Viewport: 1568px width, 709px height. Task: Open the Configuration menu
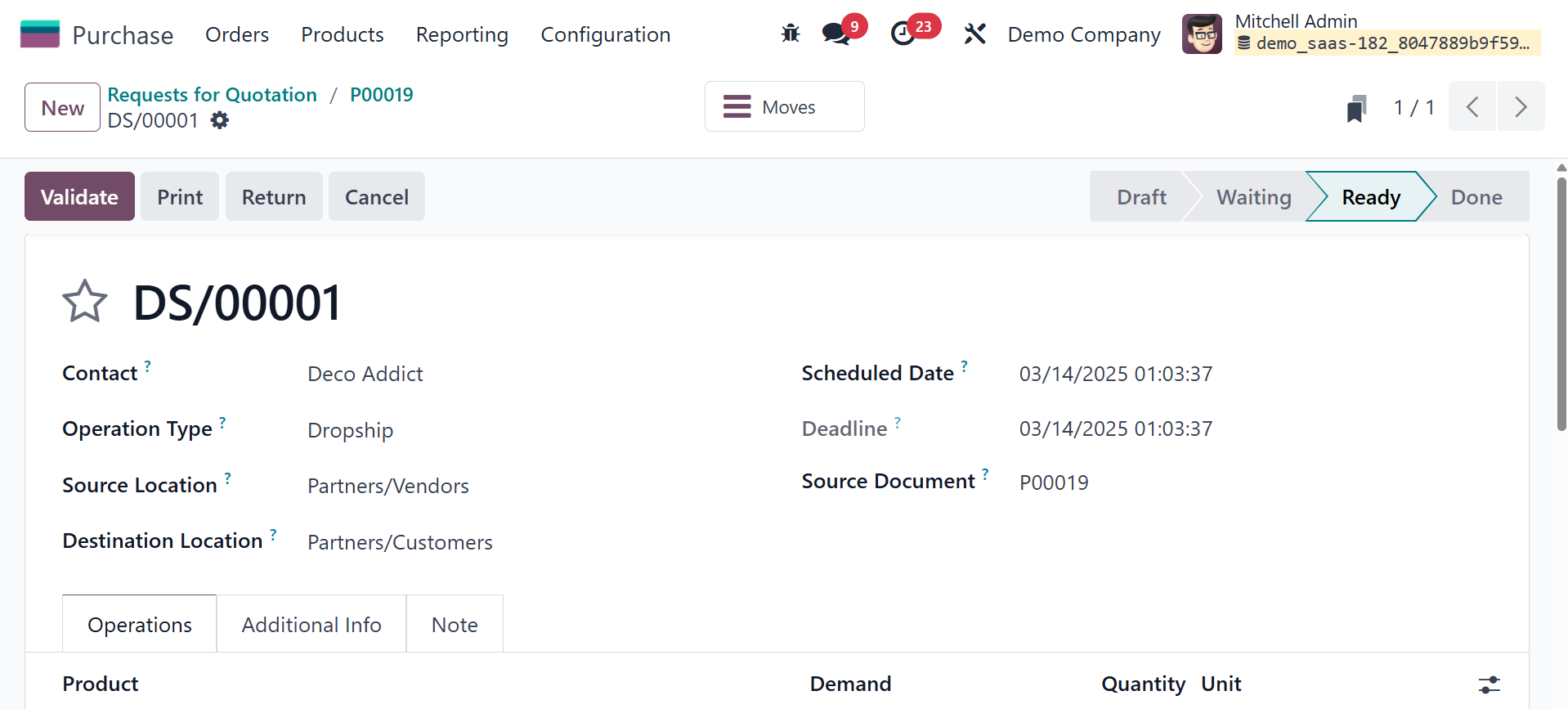click(x=605, y=34)
